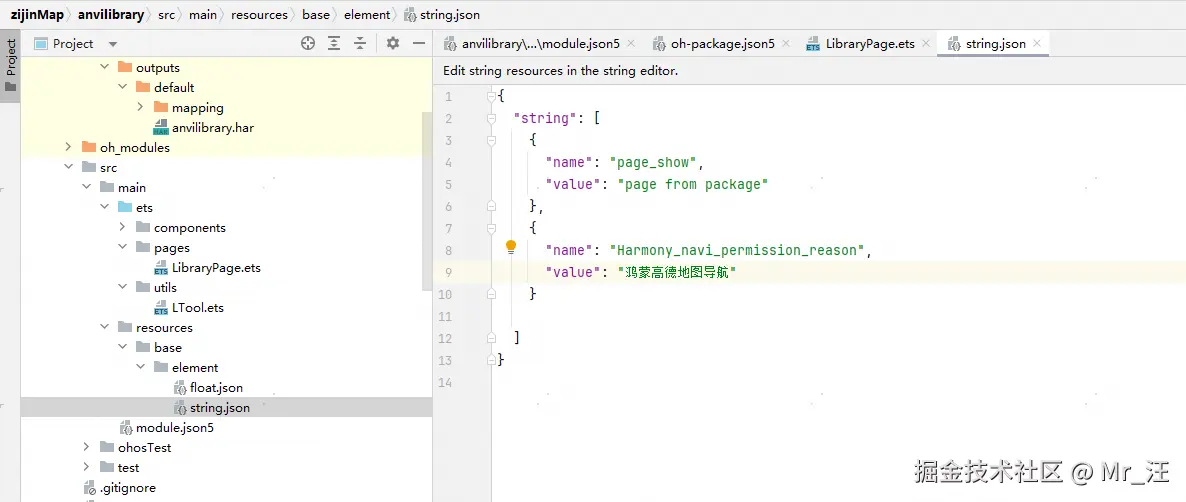Screen dimensions: 1186x502
Task: Click anvilibrary in breadcrumb path
Action: point(110,14)
